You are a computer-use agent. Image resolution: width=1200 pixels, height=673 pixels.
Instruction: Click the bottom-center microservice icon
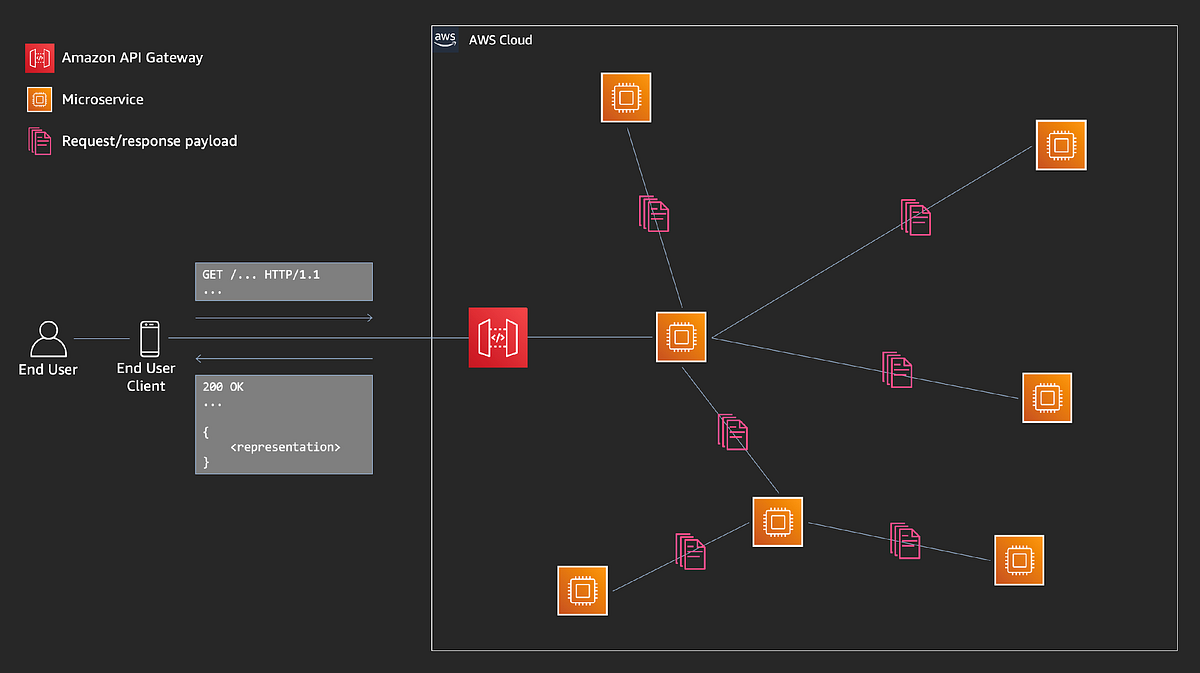coord(777,522)
